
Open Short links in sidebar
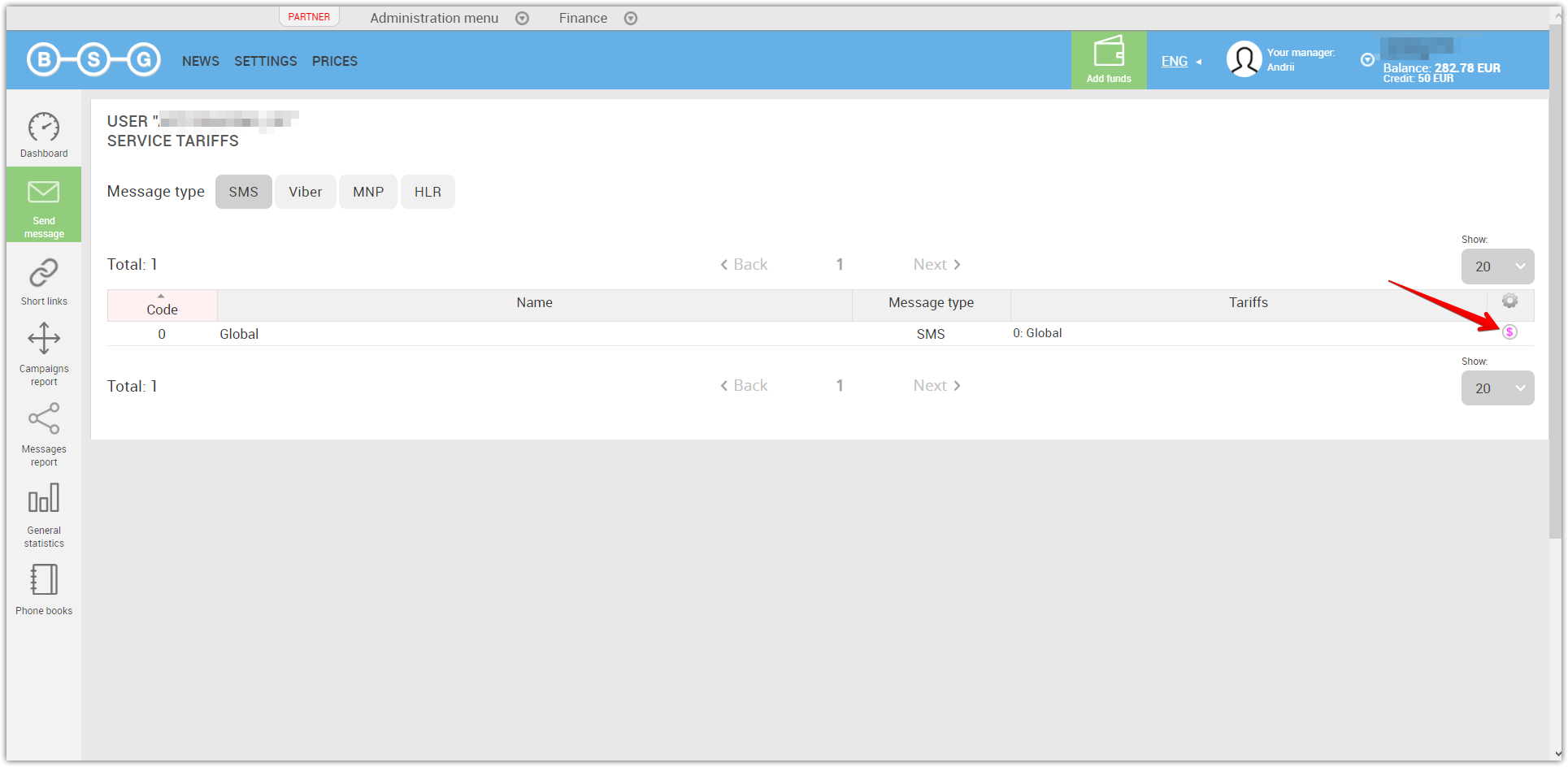pyautogui.click(x=44, y=281)
